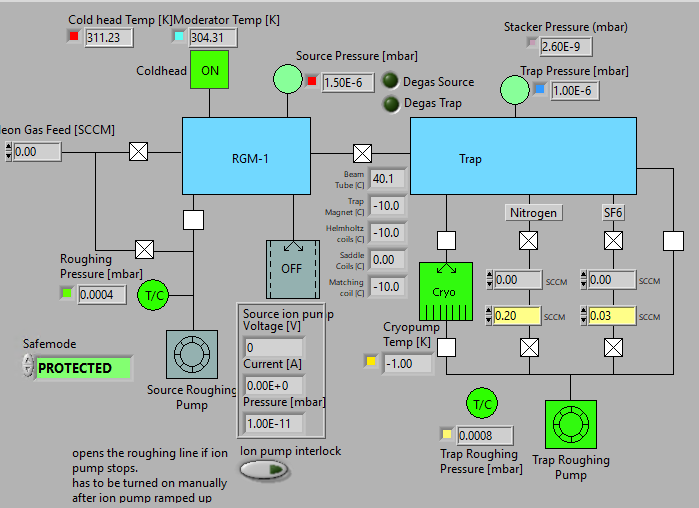This screenshot has height=508, width=699.
Task: Select the Beam Tube value 40.1
Action: point(388,179)
